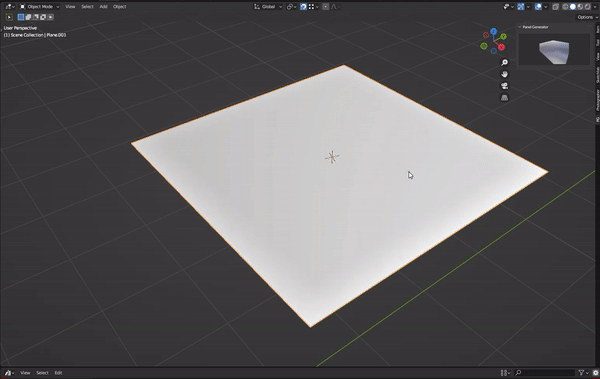This screenshot has width=600, height=379.
Task: Switch to material preview shading
Action: [x=580, y=7]
